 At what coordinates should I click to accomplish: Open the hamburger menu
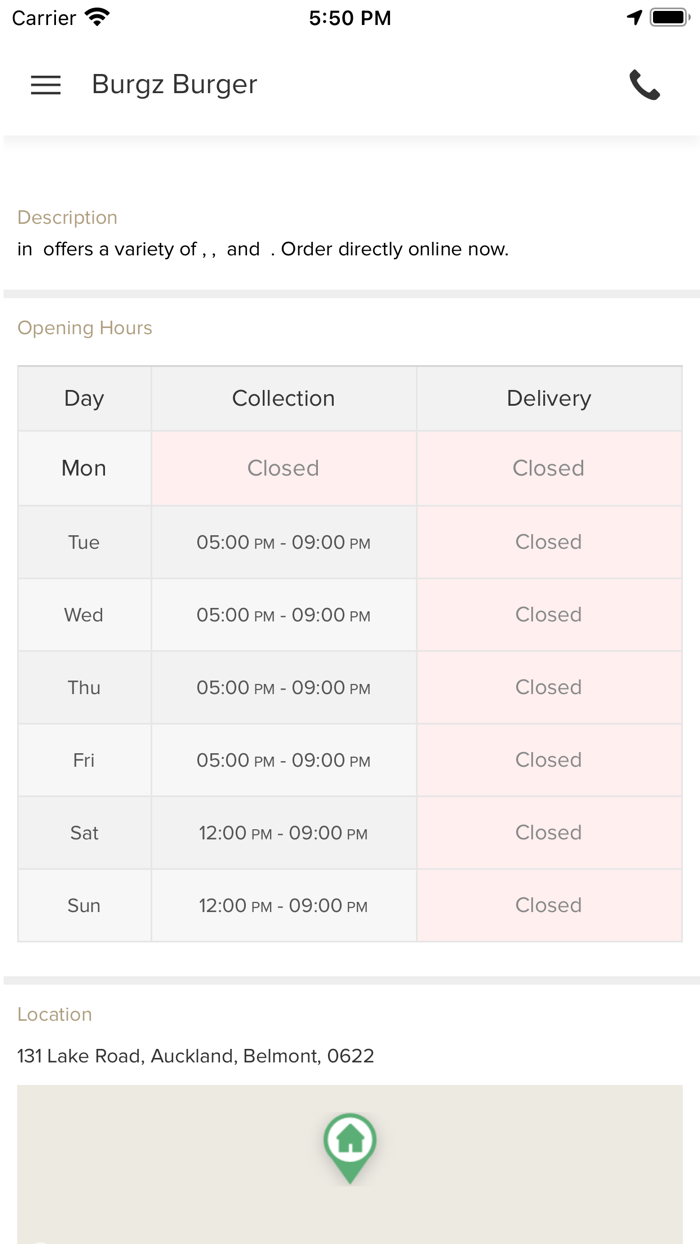point(46,85)
